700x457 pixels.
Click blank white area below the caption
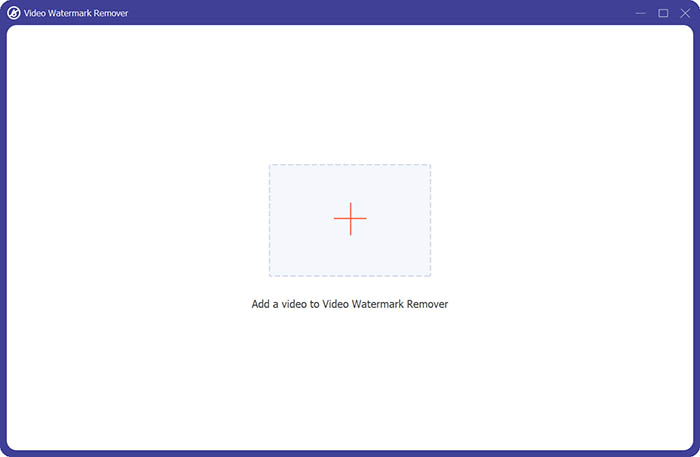[x=350, y=380]
